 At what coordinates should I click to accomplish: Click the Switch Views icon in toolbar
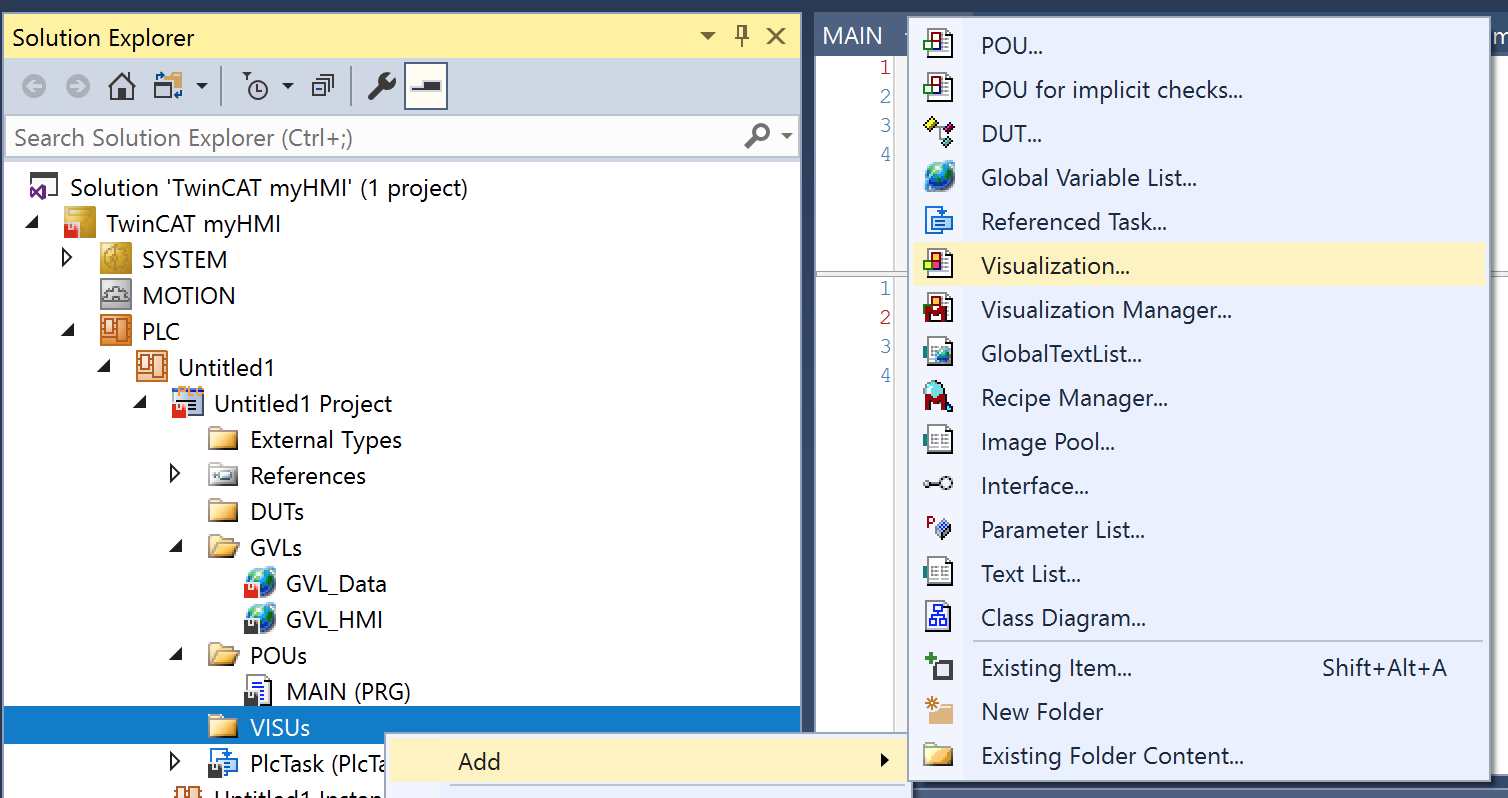tap(167, 87)
